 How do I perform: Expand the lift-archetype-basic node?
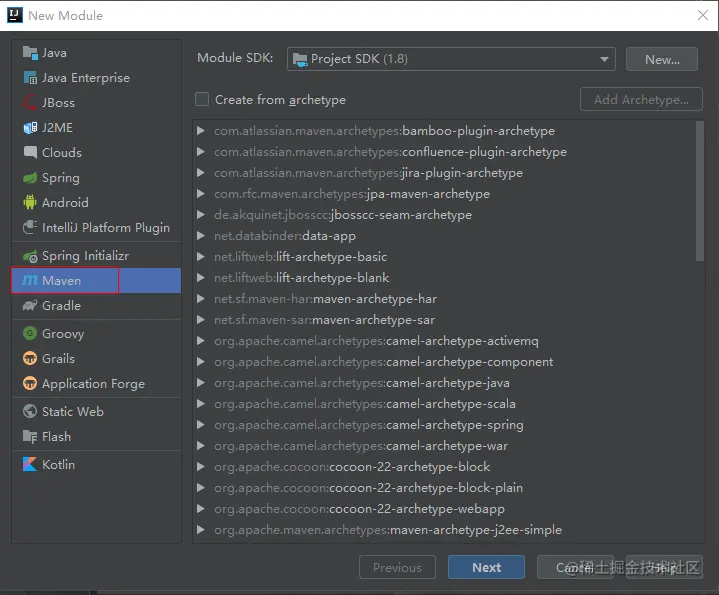[x=201, y=257]
